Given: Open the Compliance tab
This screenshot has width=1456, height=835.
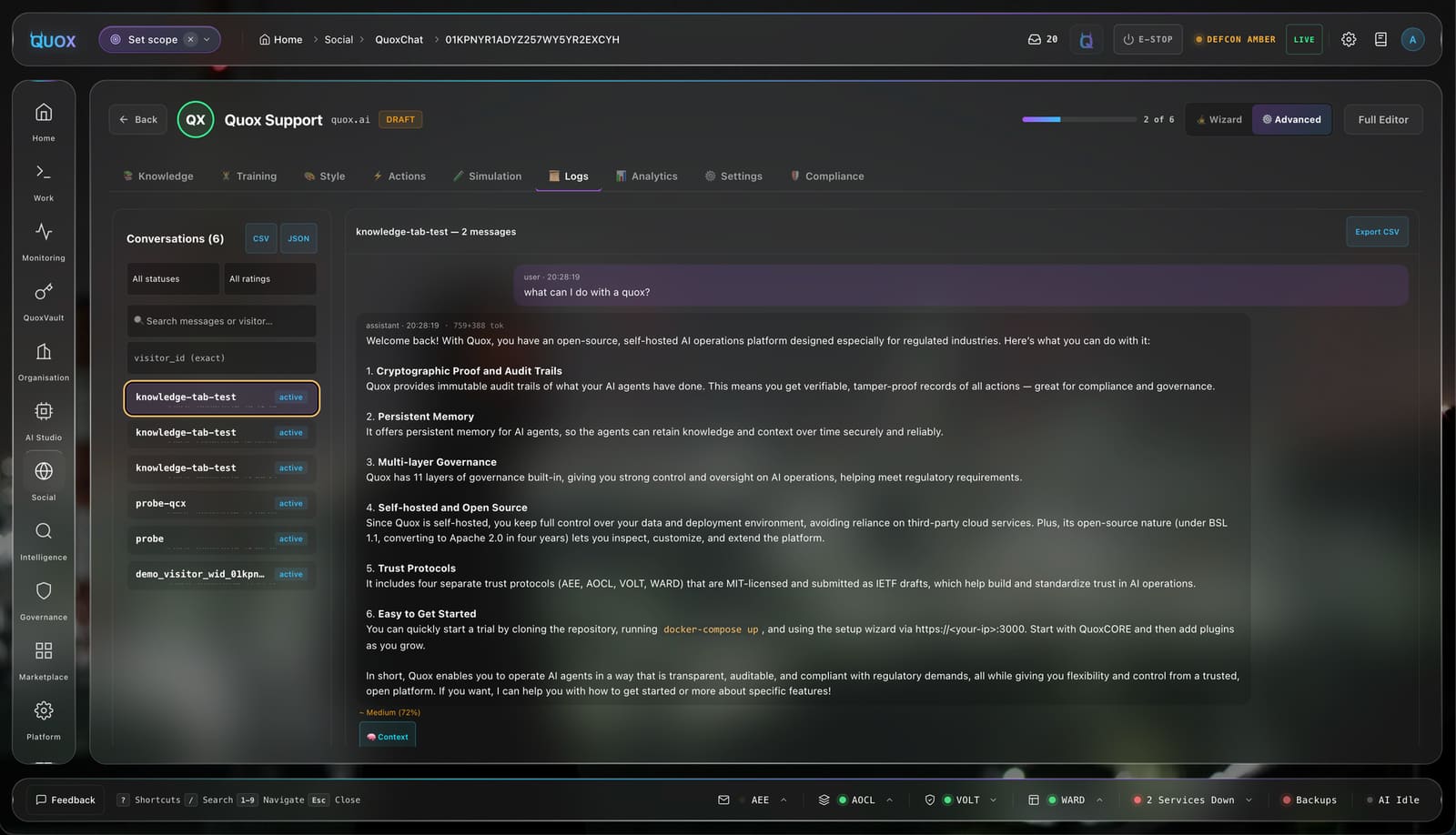Looking at the screenshot, I should [x=827, y=176].
